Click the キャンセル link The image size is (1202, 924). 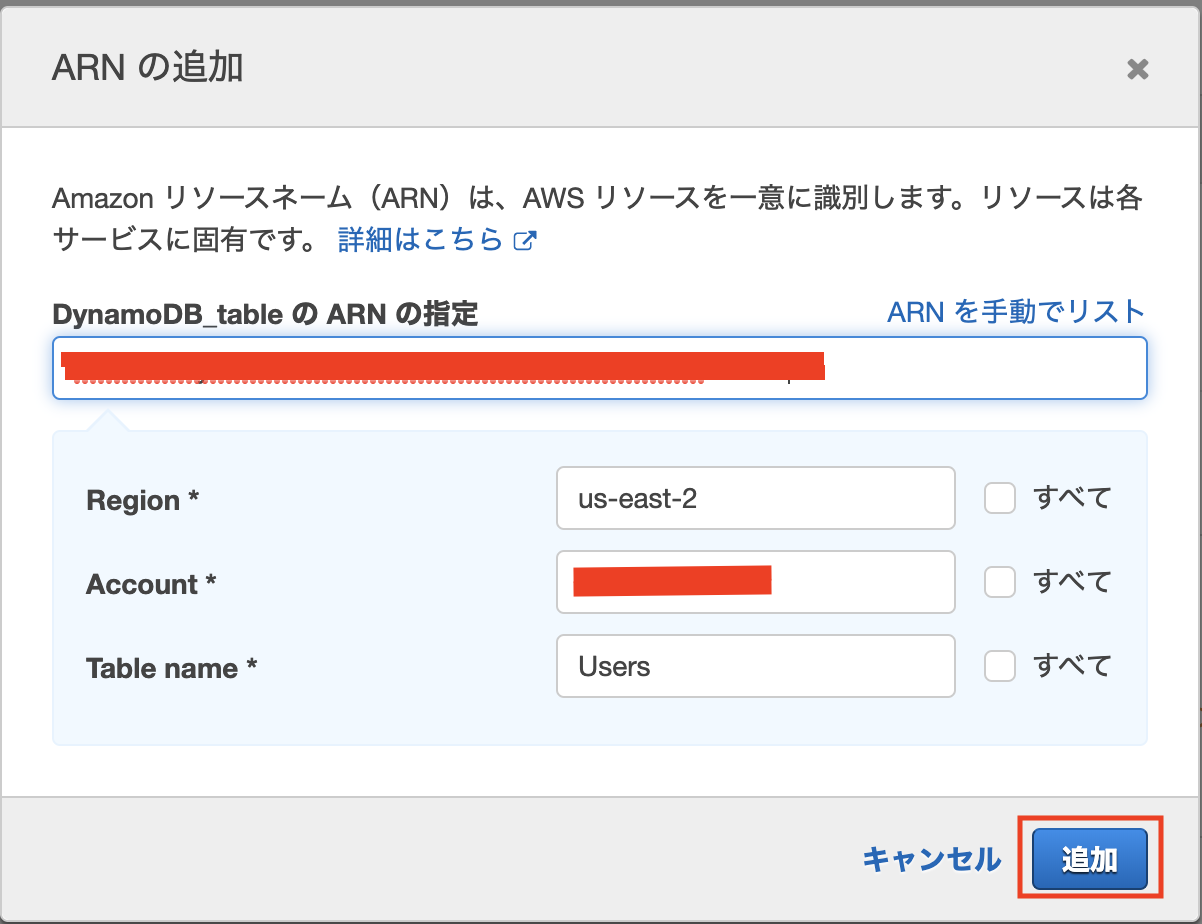point(931,859)
